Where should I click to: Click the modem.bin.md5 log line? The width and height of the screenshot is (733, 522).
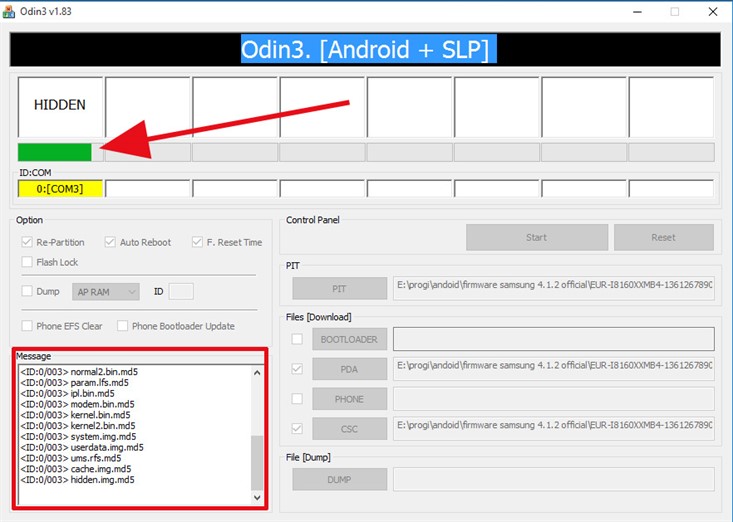click(77, 404)
